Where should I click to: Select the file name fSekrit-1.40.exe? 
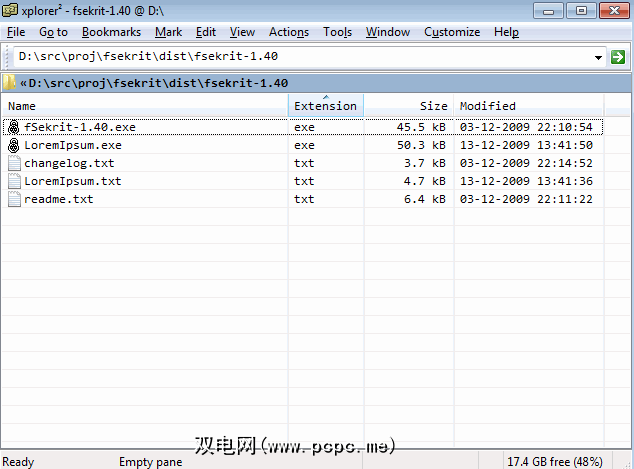click(x=80, y=127)
